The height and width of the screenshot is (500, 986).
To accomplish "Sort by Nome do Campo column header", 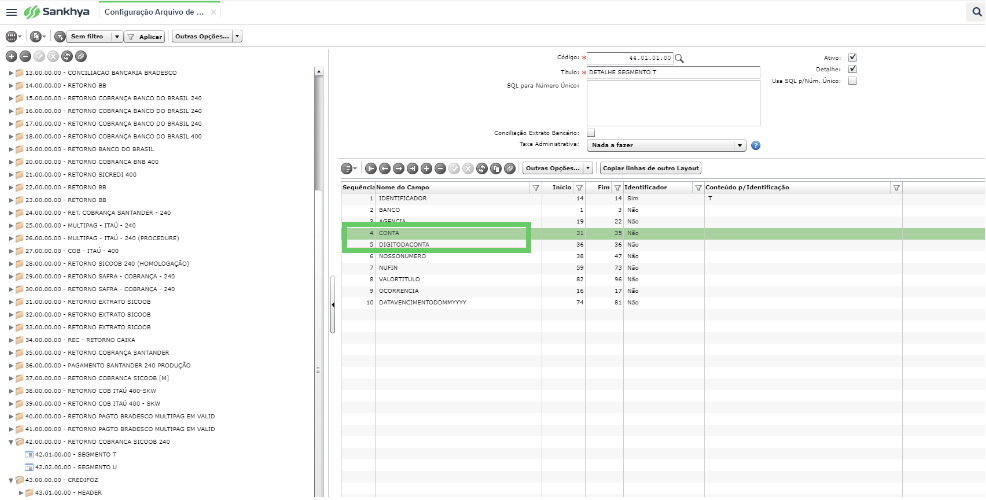I will point(402,187).
